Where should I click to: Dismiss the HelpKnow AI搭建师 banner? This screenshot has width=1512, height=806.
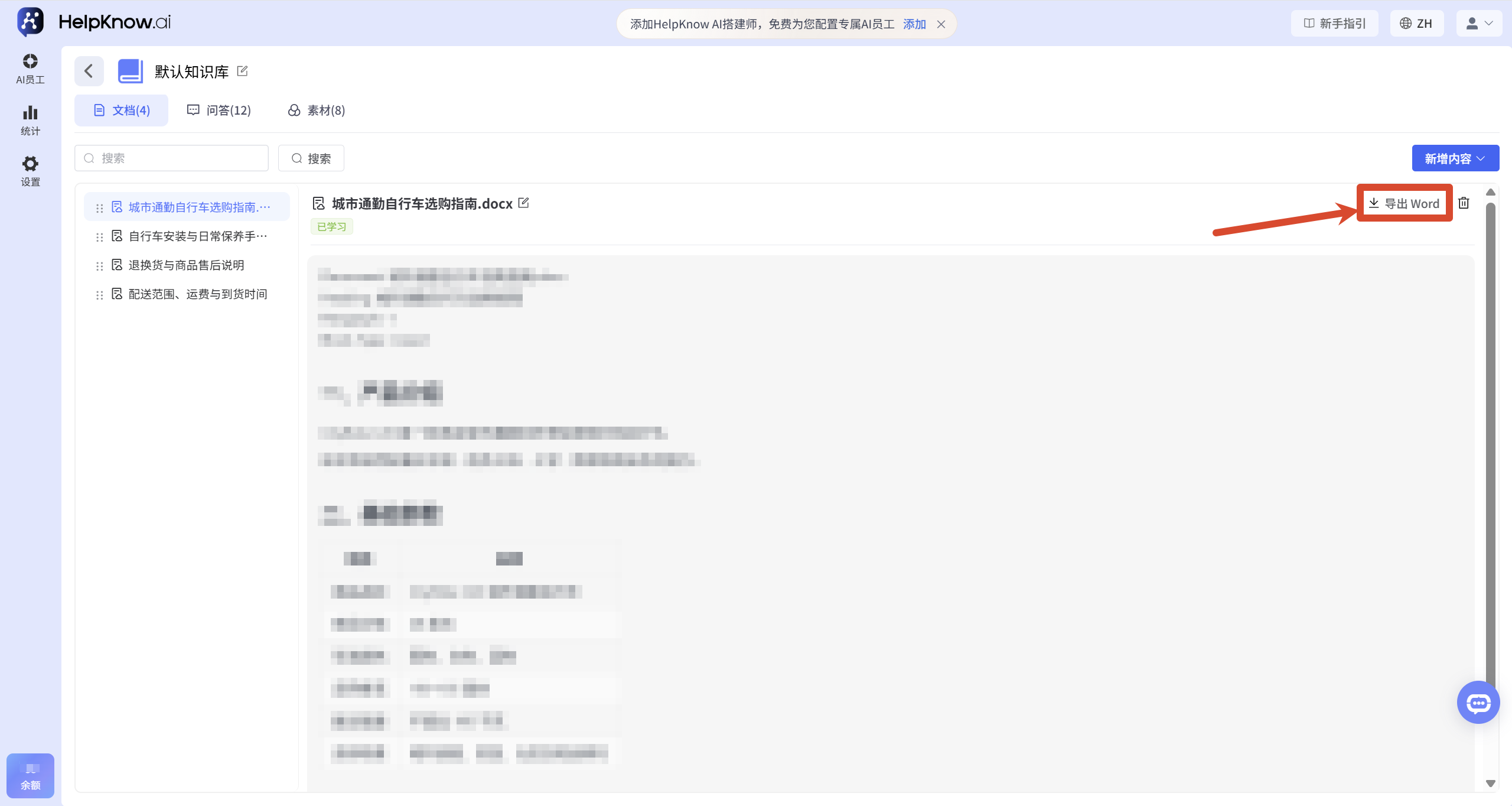pyautogui.click(x=941, y=24)
